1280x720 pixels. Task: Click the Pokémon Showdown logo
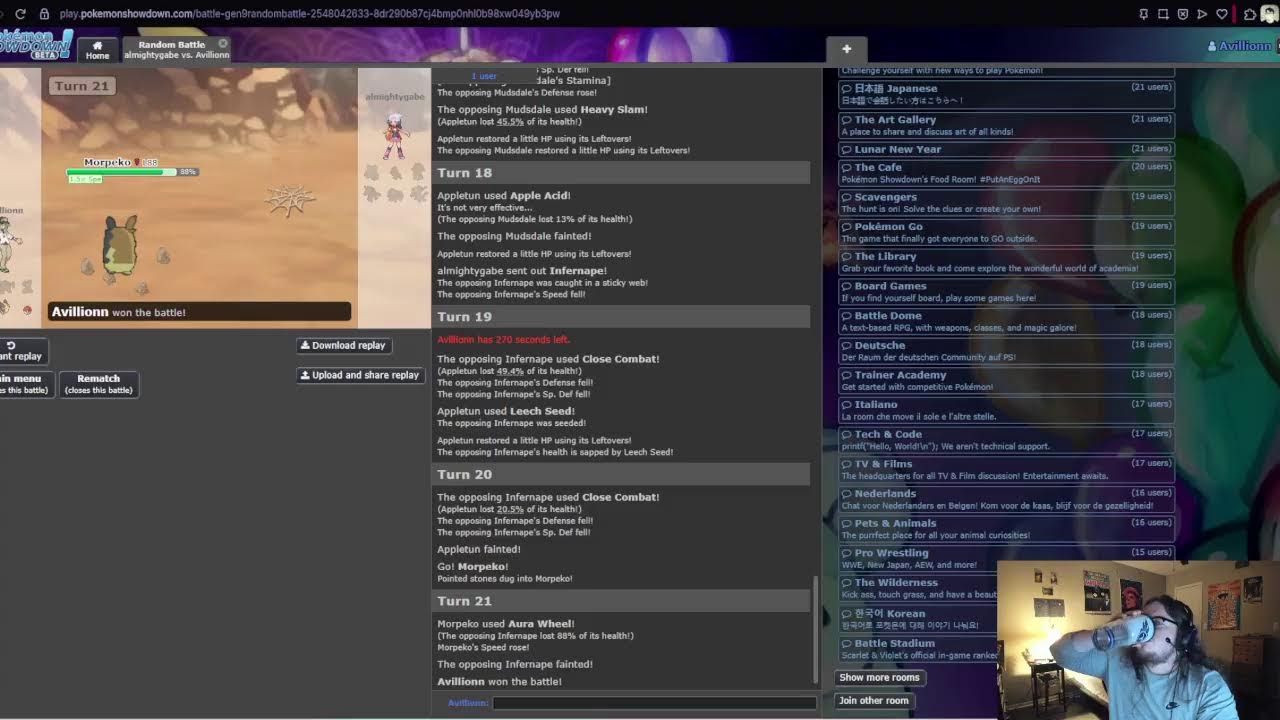tap(36, 46)
